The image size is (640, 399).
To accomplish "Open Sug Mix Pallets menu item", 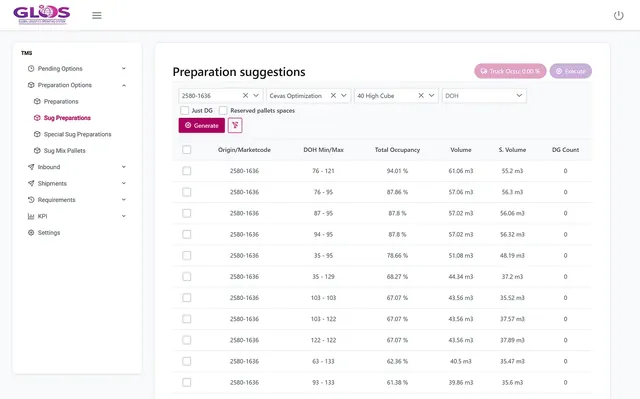I will [x=64, y=150].
